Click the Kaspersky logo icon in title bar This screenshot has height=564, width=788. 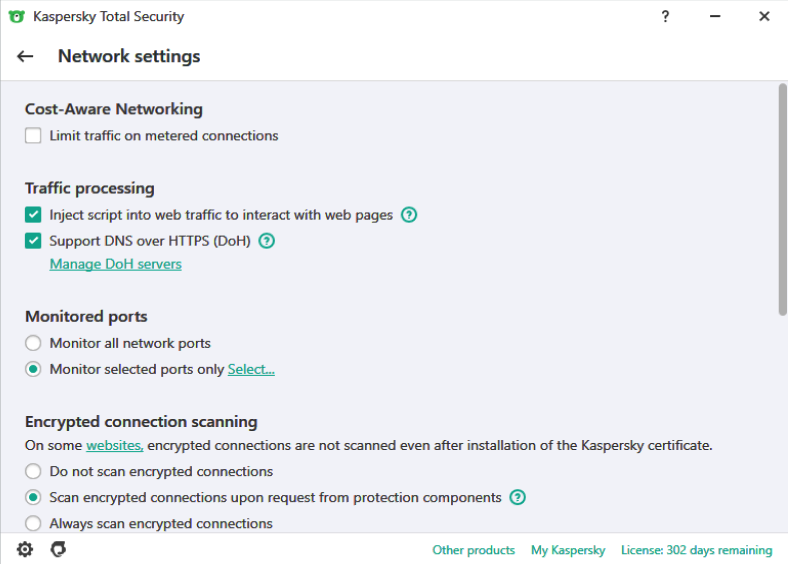pyautogui.click(x=17, y=17)
